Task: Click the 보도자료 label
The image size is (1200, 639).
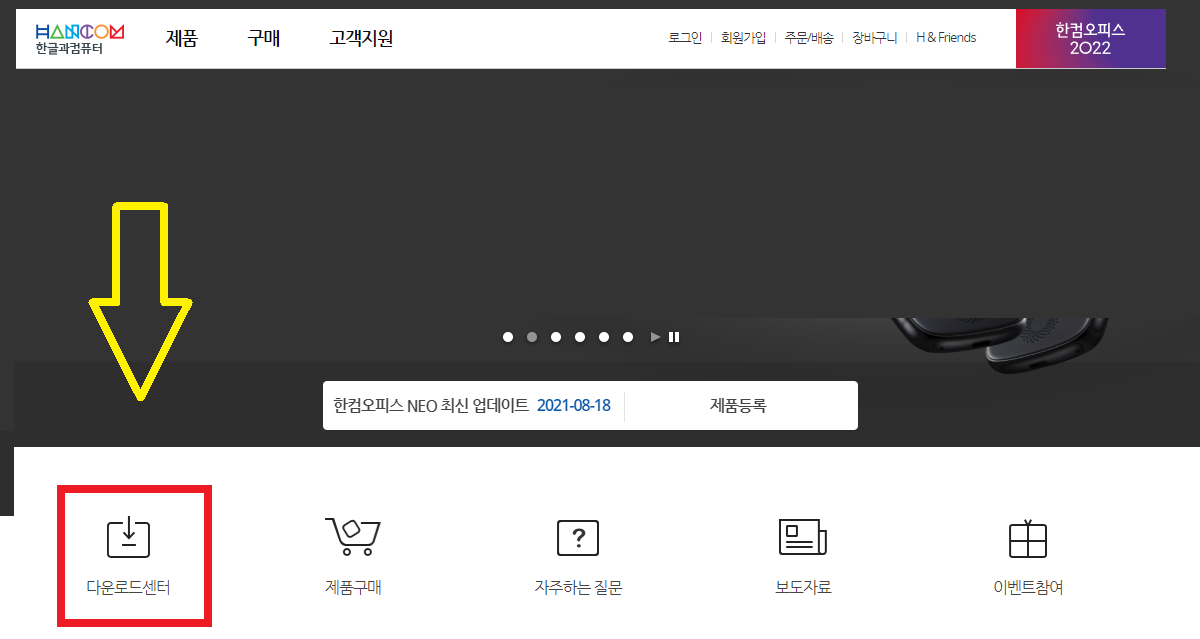Action: 803,588
